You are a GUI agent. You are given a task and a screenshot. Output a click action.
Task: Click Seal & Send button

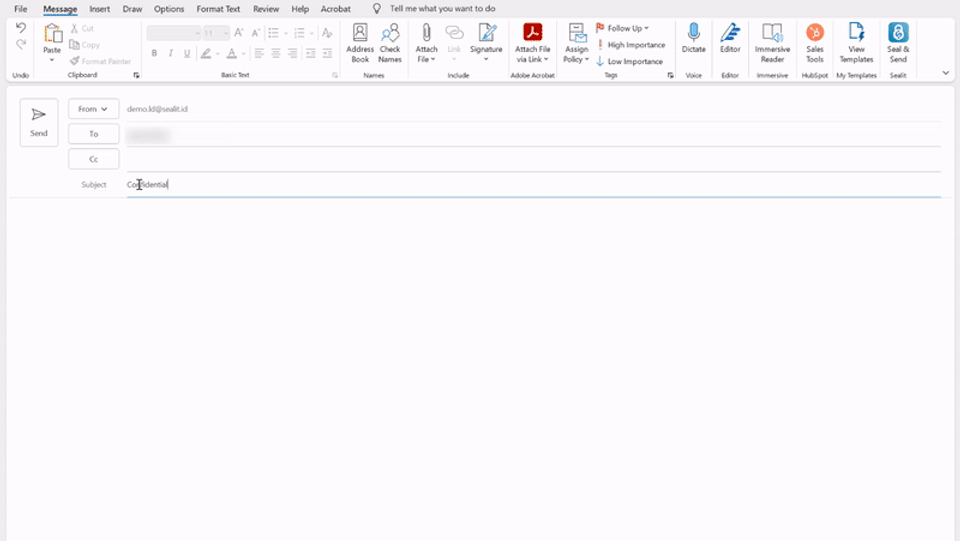898,43
